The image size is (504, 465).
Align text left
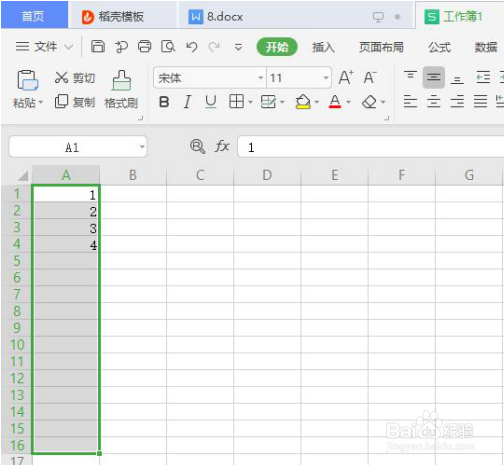point(410,101)
